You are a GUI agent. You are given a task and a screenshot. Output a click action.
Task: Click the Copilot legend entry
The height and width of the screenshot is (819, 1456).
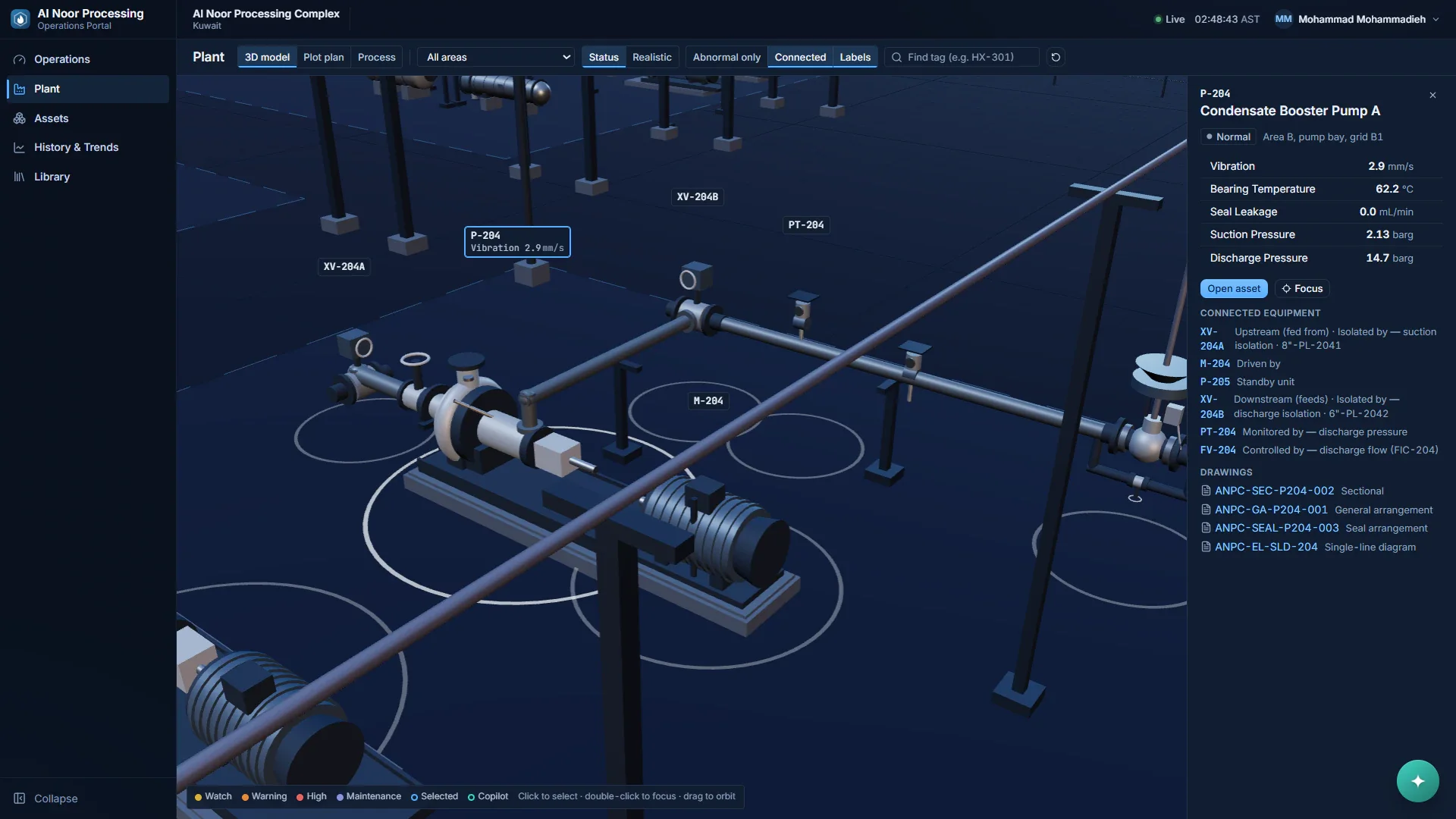coord(488,796)
